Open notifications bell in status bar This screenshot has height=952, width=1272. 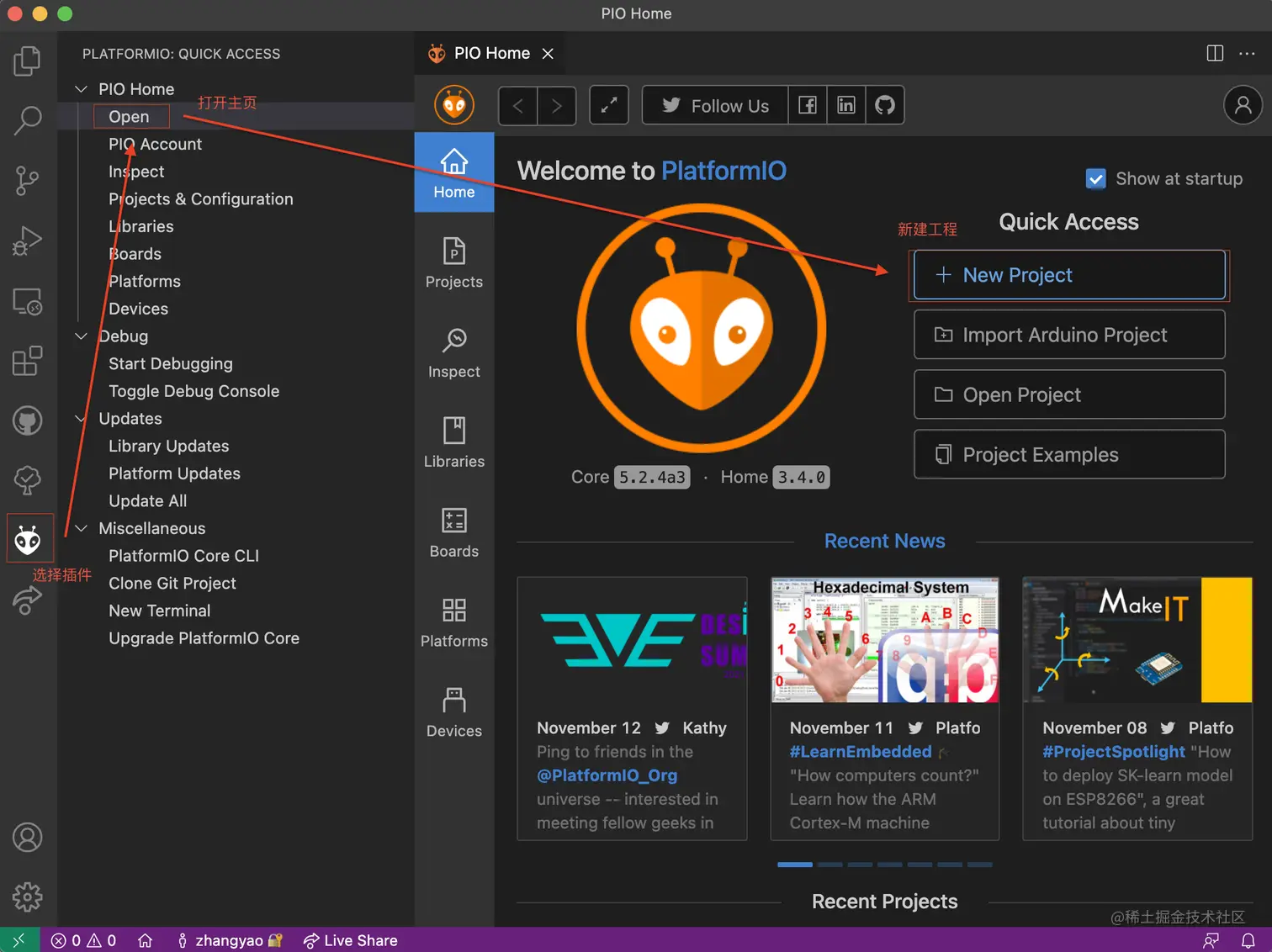(1248, 940)
